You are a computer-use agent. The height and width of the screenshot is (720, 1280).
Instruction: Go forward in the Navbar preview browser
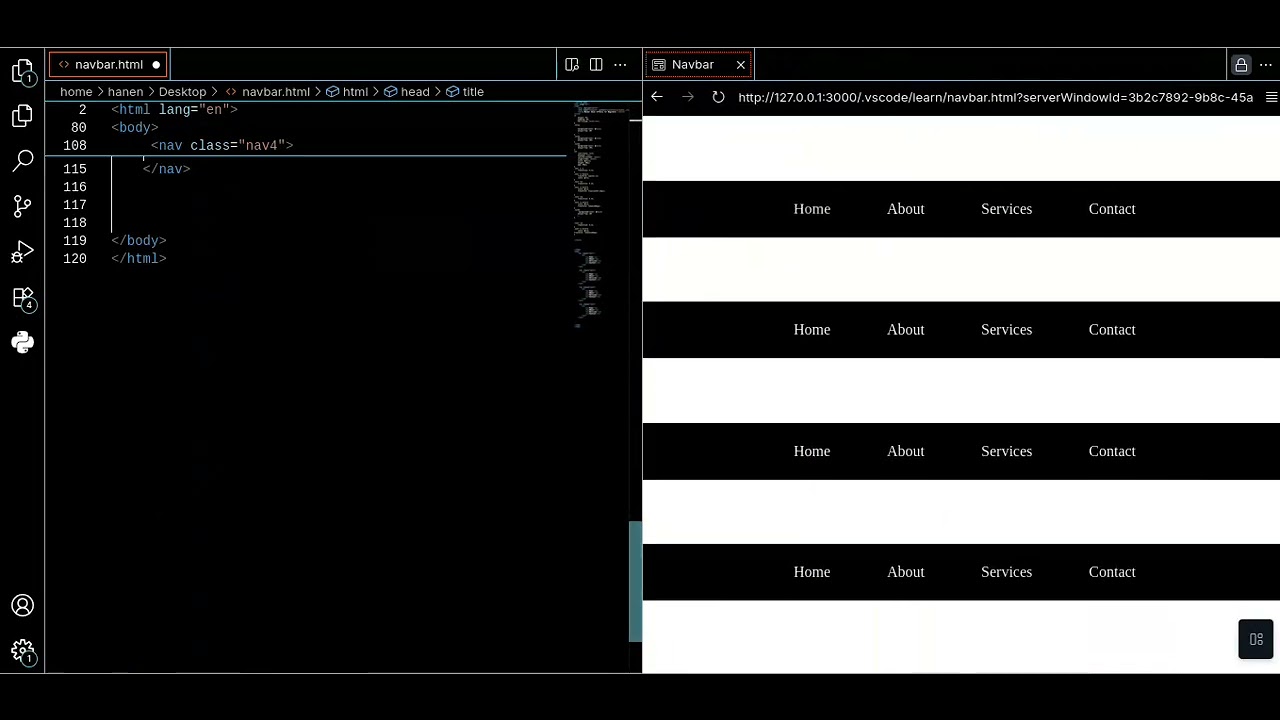688,97
